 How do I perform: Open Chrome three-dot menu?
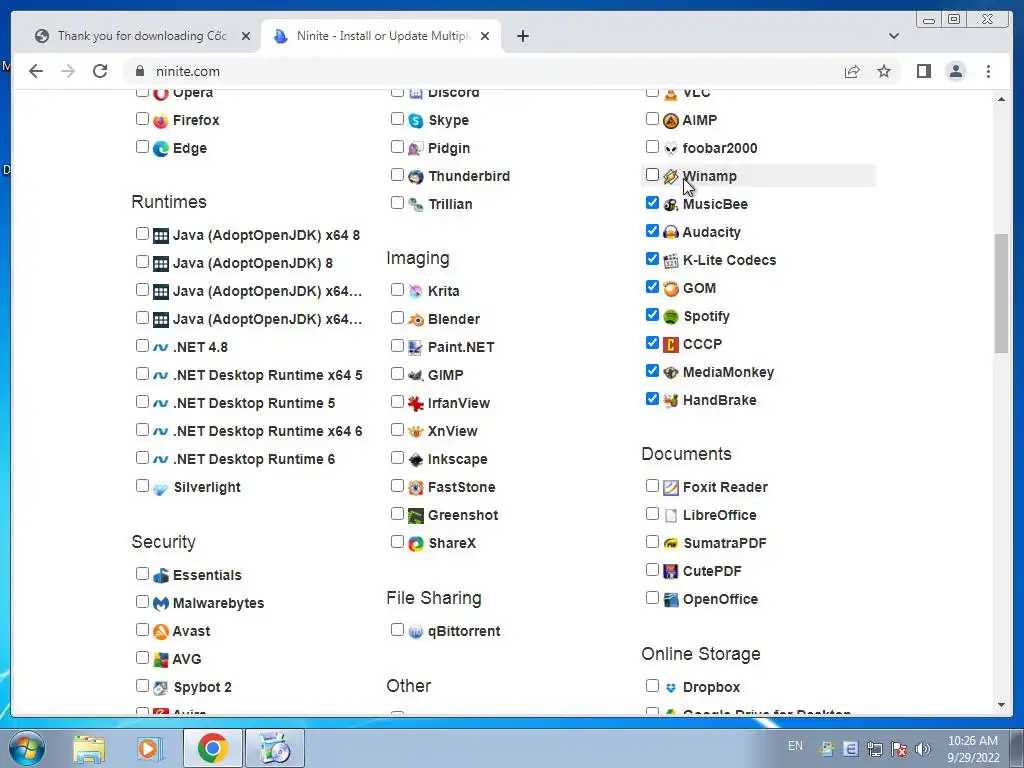[x=988, y=71]
